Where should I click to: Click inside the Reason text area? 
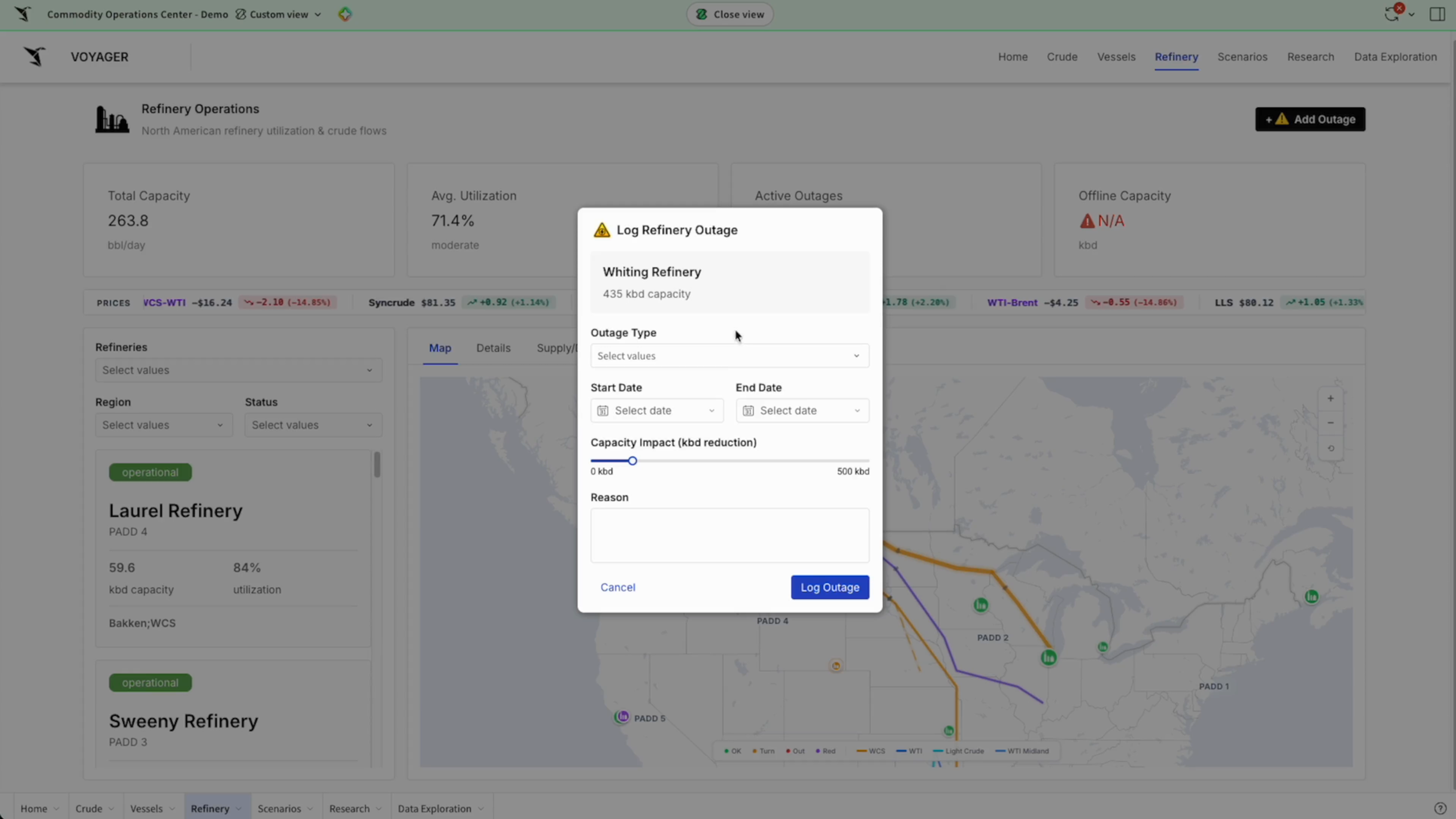pyautogui.click(x=730, y=535)
